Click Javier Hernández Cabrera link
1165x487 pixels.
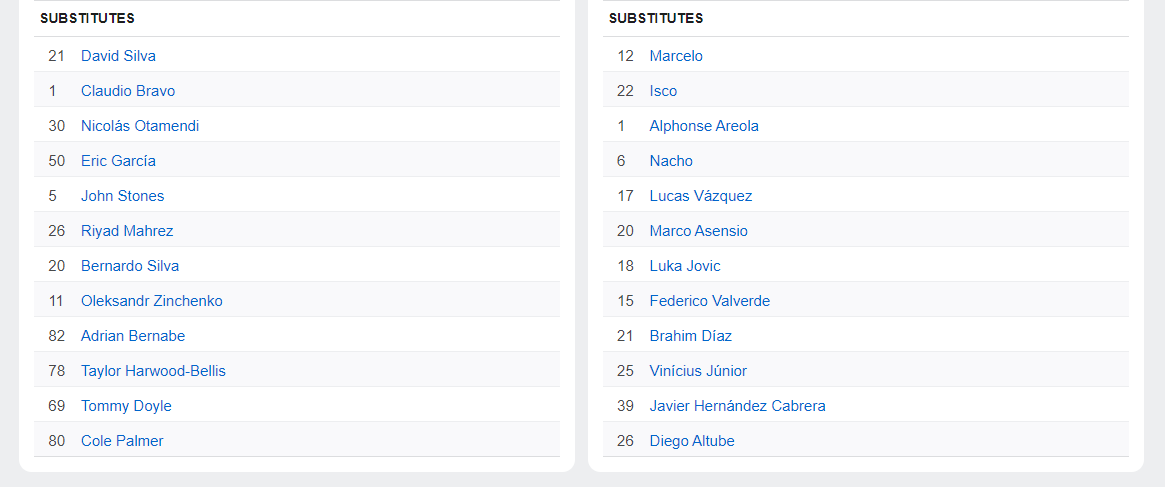point(737,406)
